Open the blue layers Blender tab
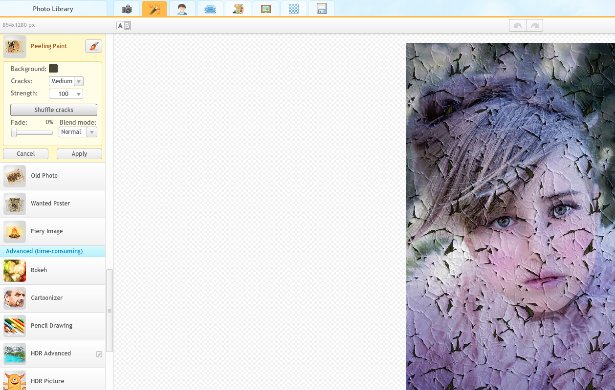 click(x=210, y=9)
